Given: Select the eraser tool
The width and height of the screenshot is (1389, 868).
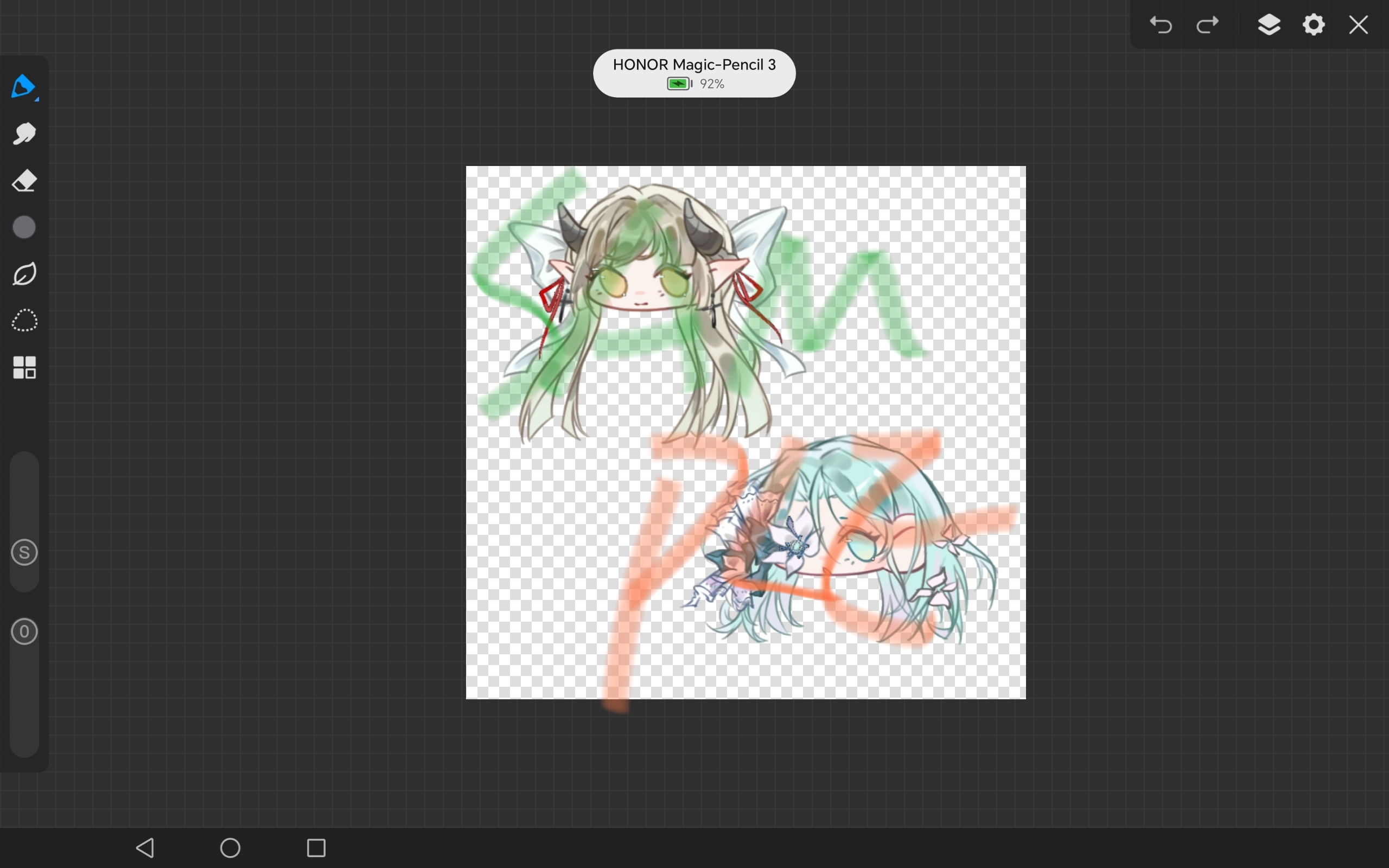Looking at the screenshot, I should 24,181.
